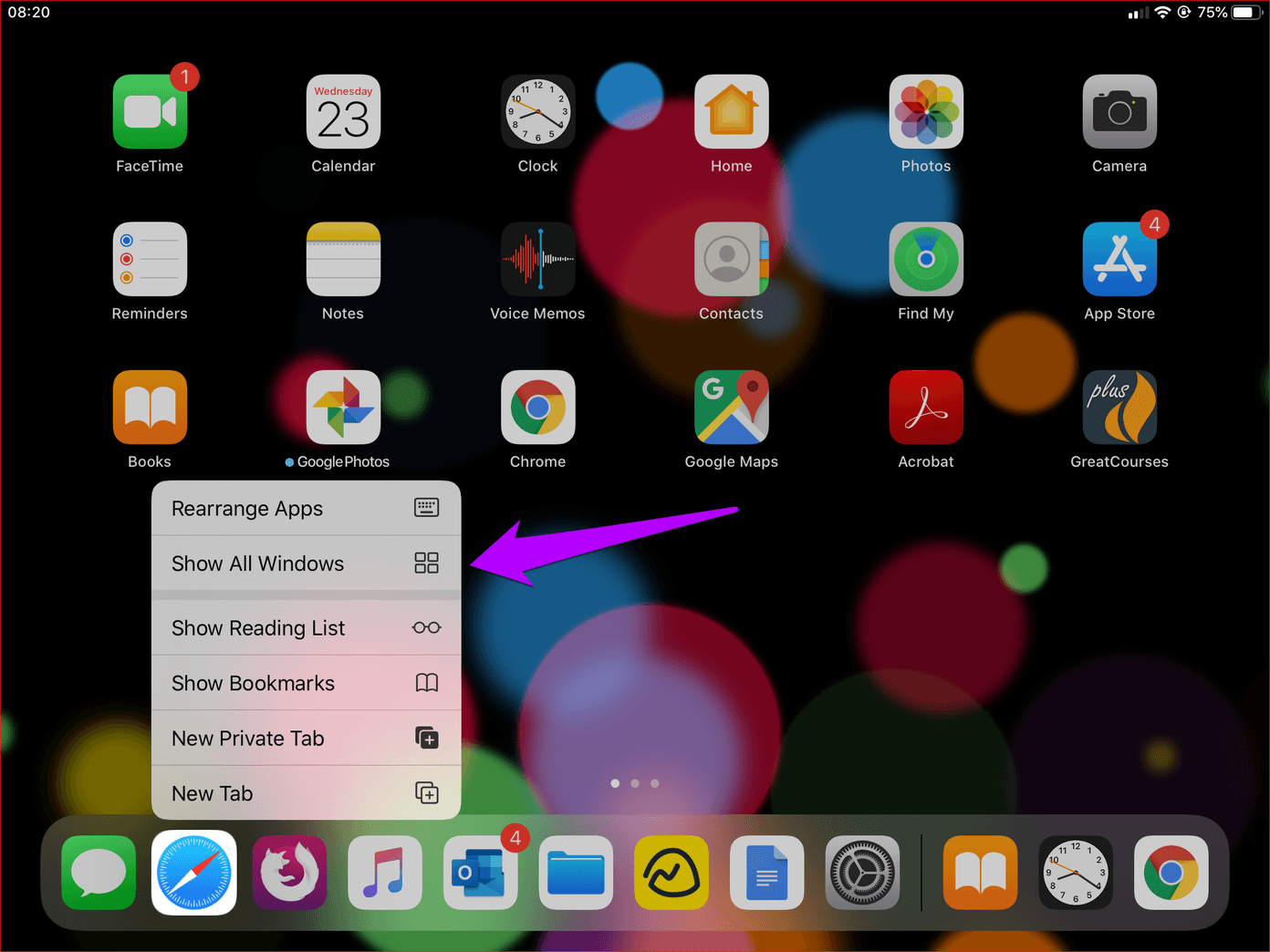Select Show Reading List

(307, 627)
